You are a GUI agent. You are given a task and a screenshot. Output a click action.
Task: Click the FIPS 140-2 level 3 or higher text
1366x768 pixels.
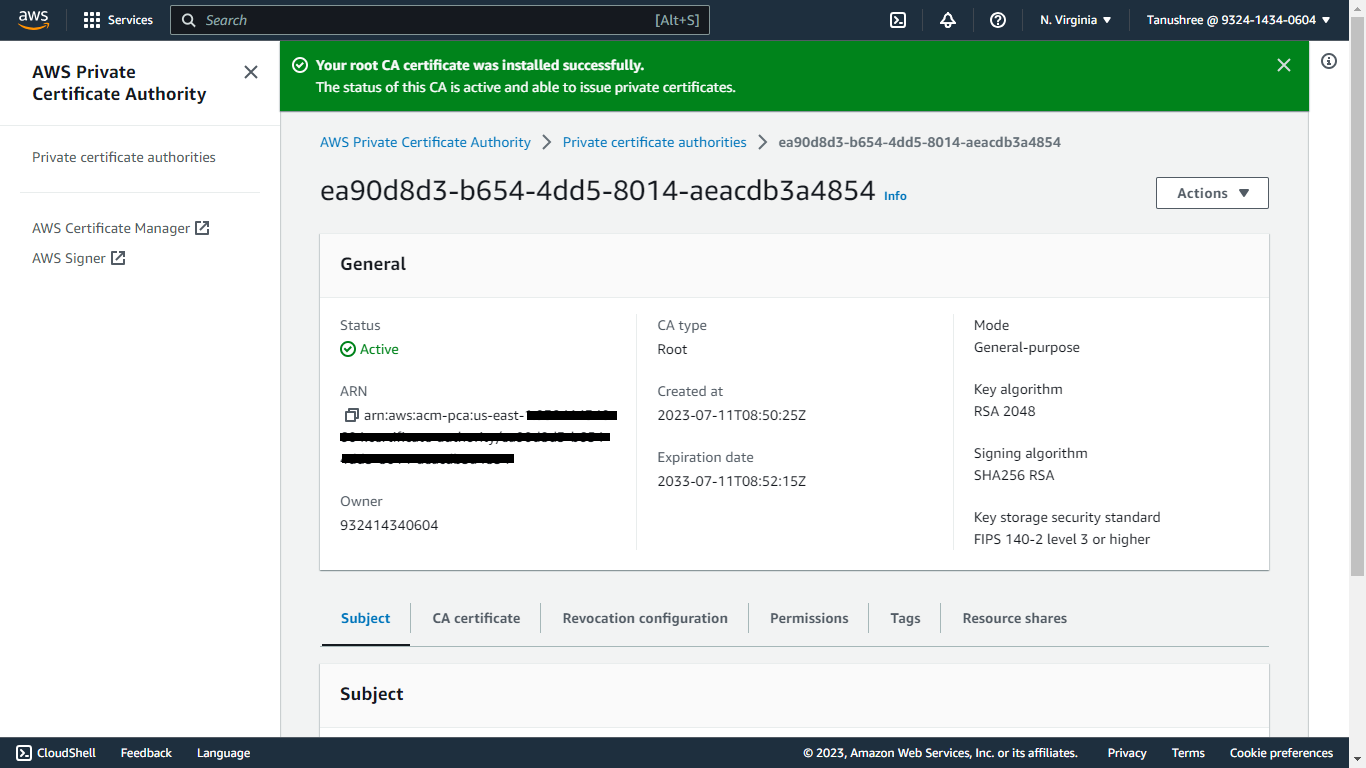pyautogui.click(x=1062, y=539)
